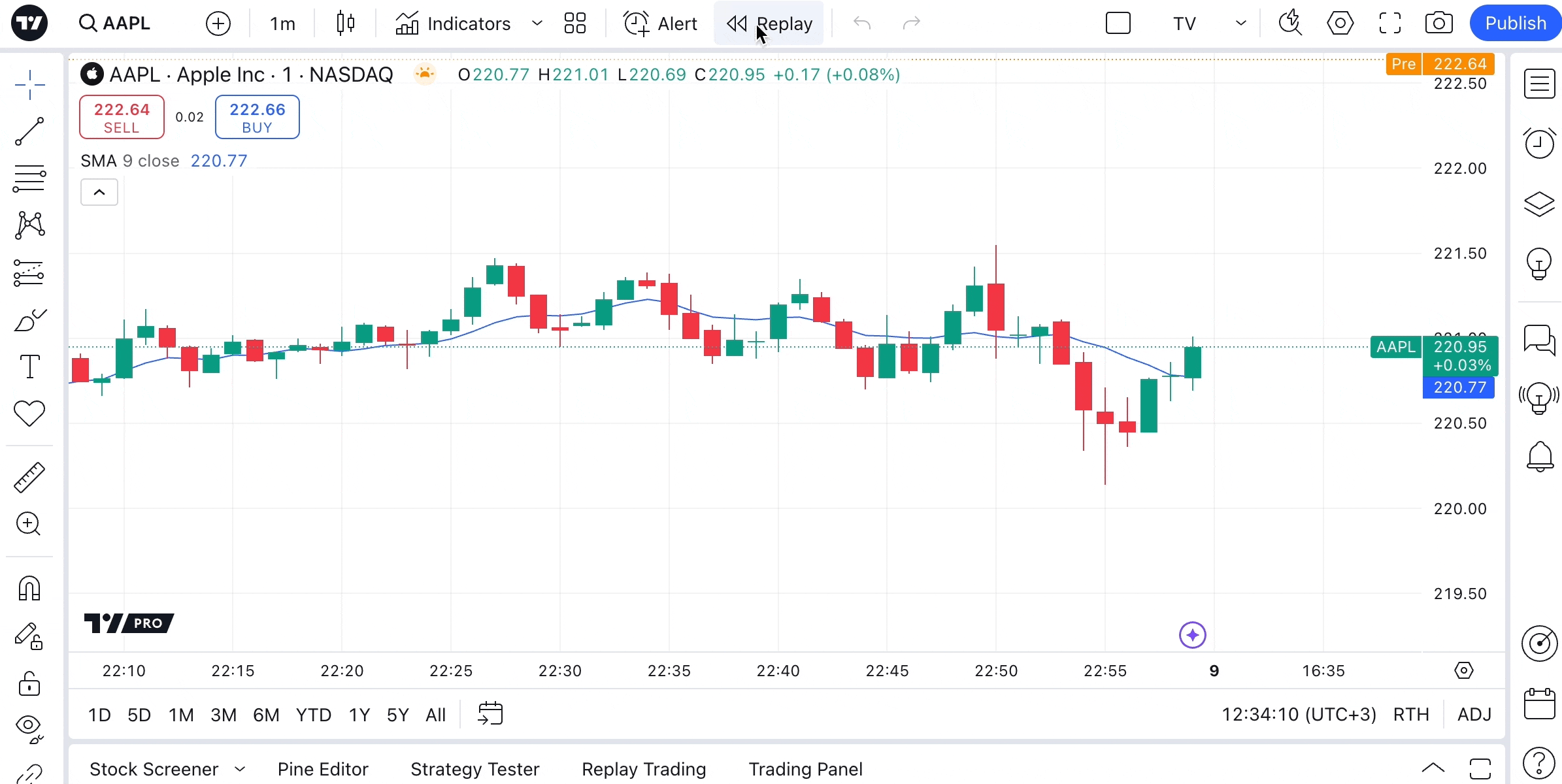Switch to the Strategy Tester tab
Viewport: 1562px width, 784px height.
(x=474, y=769)
